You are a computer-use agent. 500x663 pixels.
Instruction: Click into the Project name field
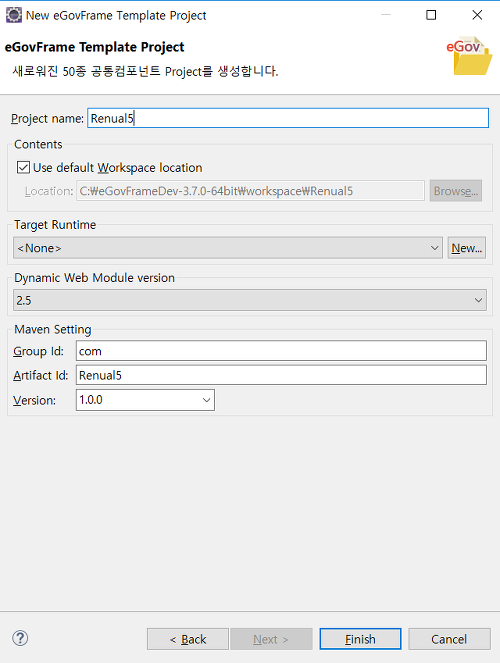tap(288, 118)
